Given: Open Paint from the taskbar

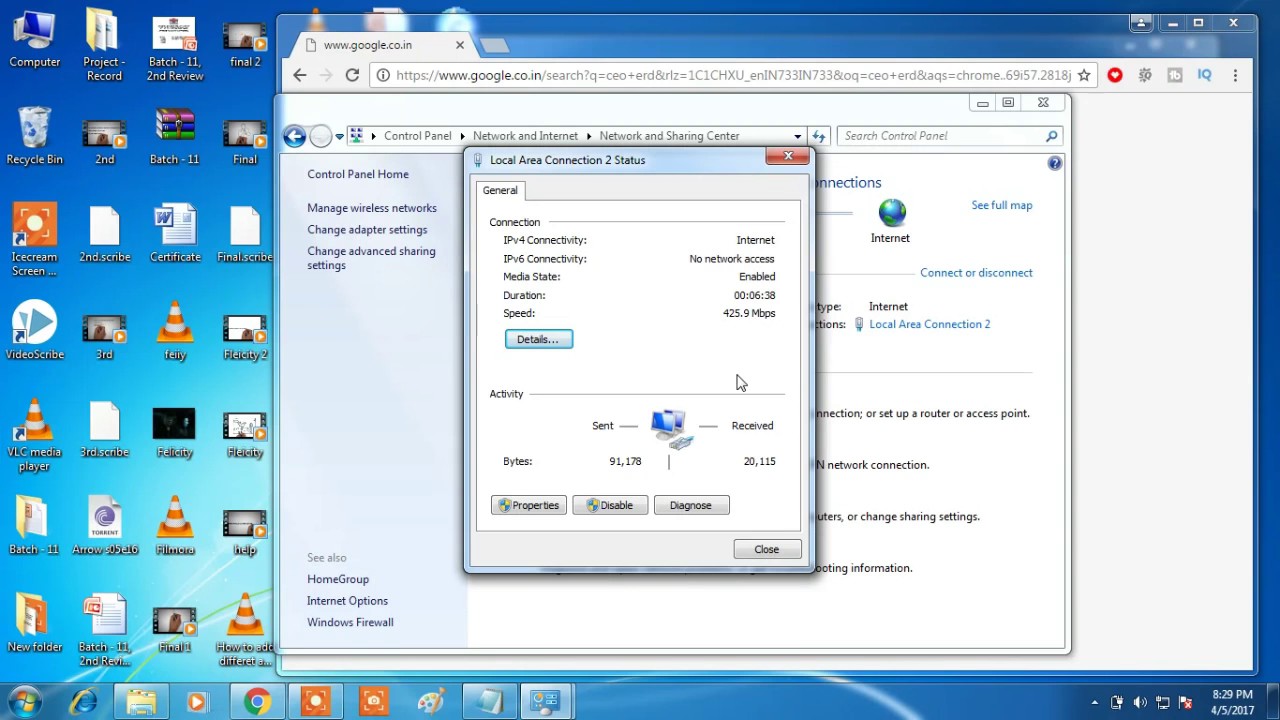Looking at the screenshot, I should click(431, 702).
